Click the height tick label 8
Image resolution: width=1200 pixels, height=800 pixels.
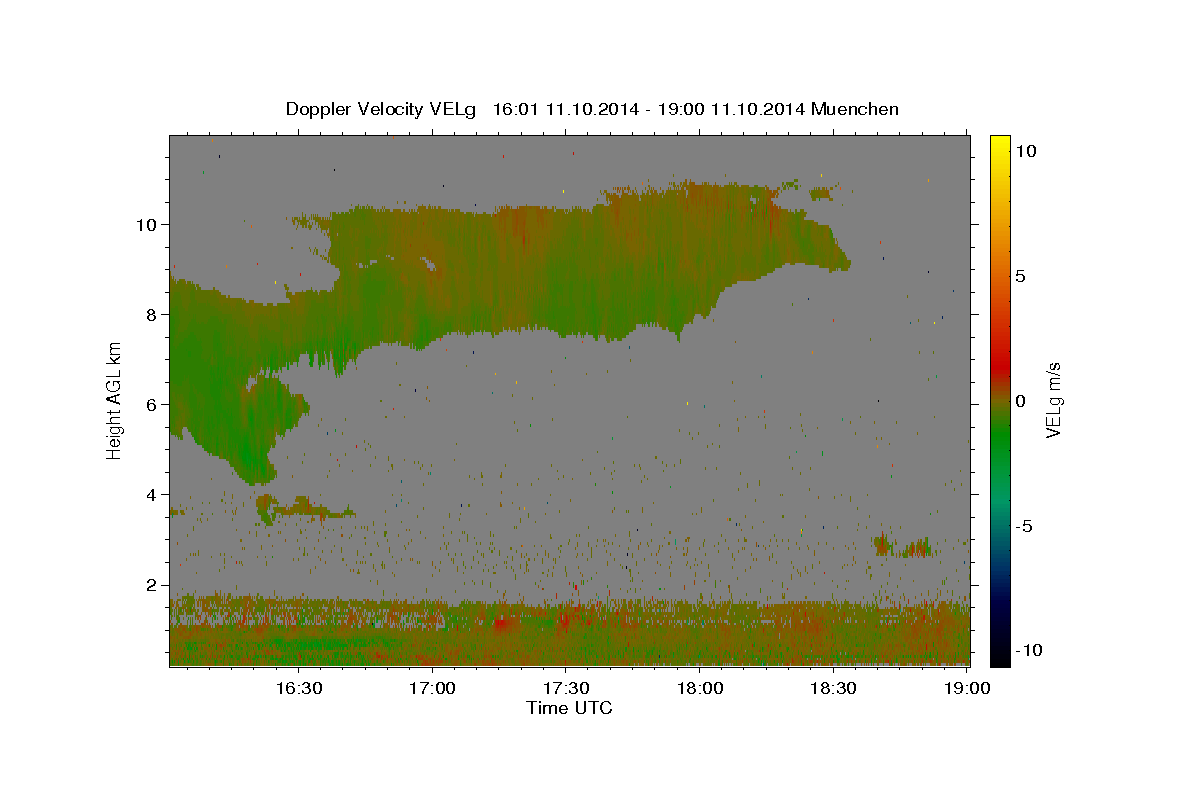(x=153, y=314)
